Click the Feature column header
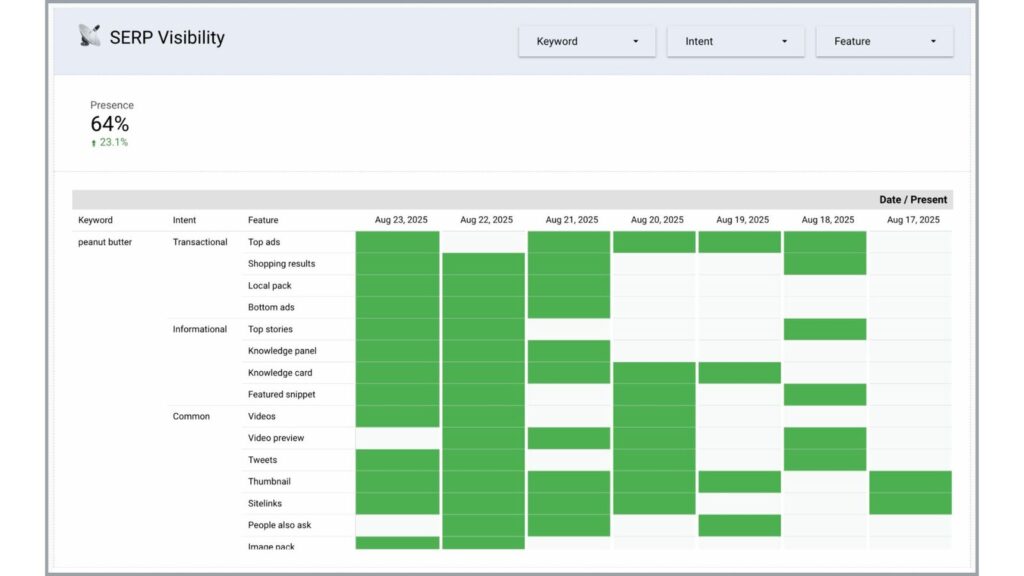Screen dimensions: 1024x576 [x=263, y=220]
